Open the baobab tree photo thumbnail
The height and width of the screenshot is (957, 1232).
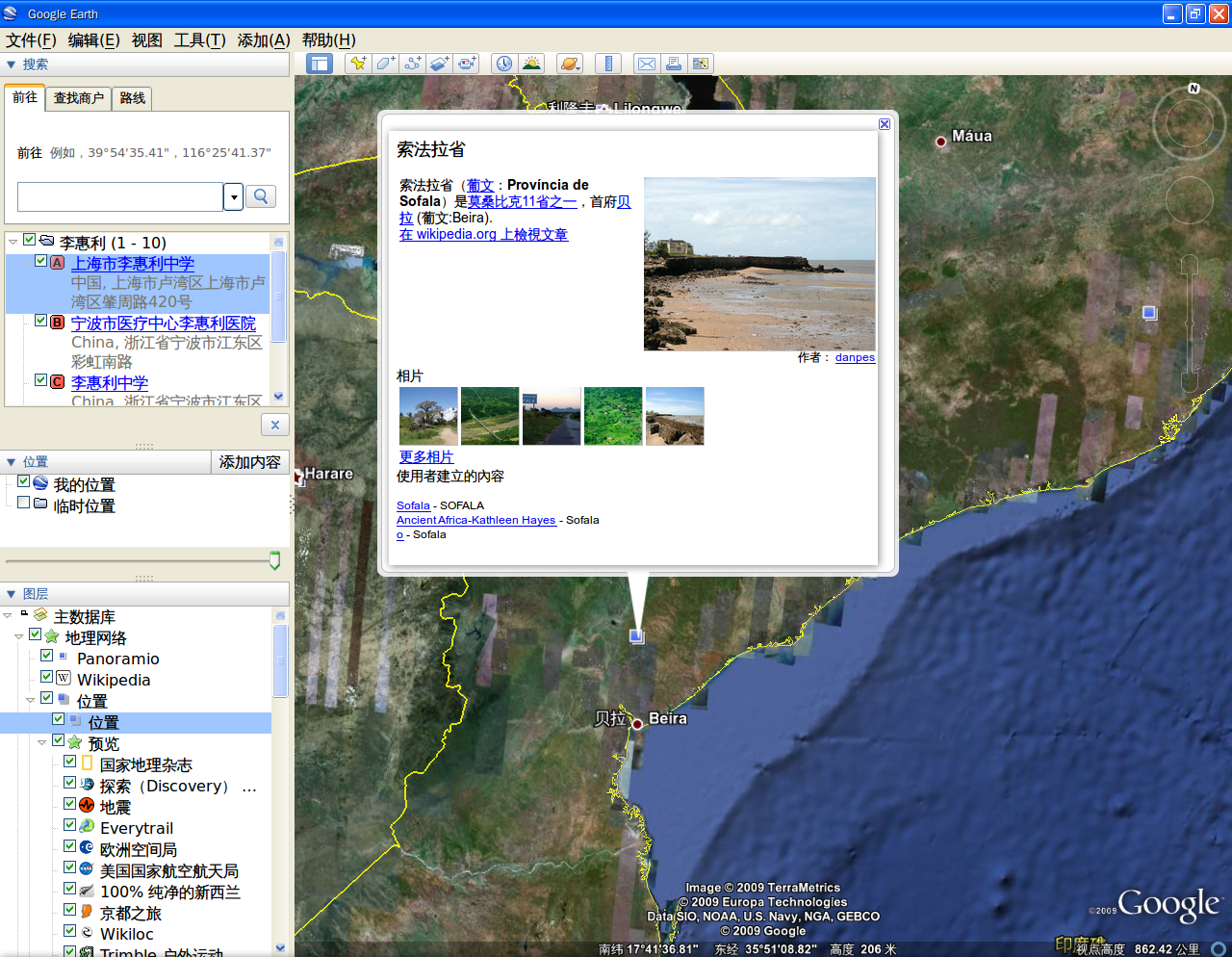[x=428, y=416]
